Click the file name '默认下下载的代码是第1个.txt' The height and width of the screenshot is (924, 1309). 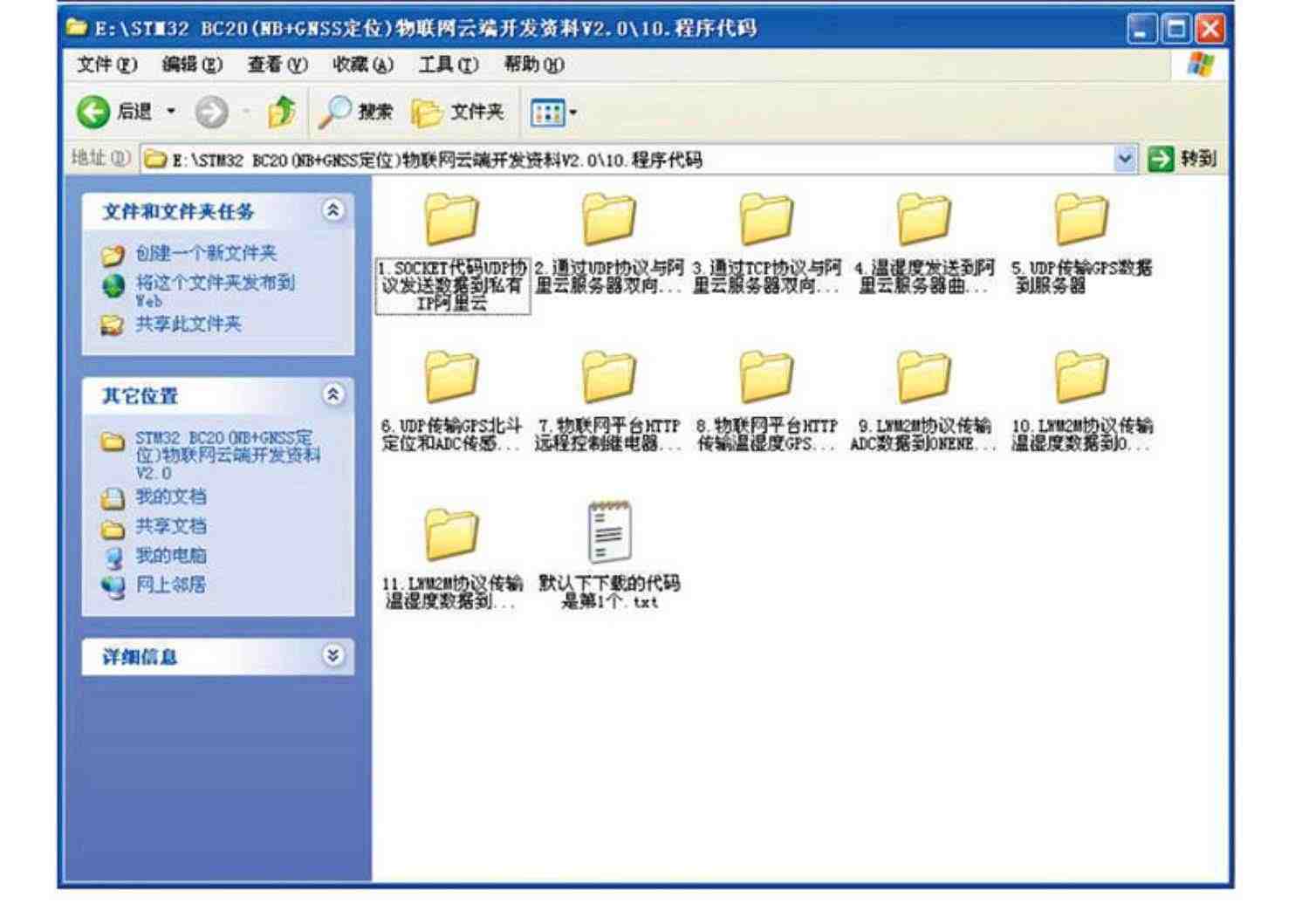[x=609, y=592]
